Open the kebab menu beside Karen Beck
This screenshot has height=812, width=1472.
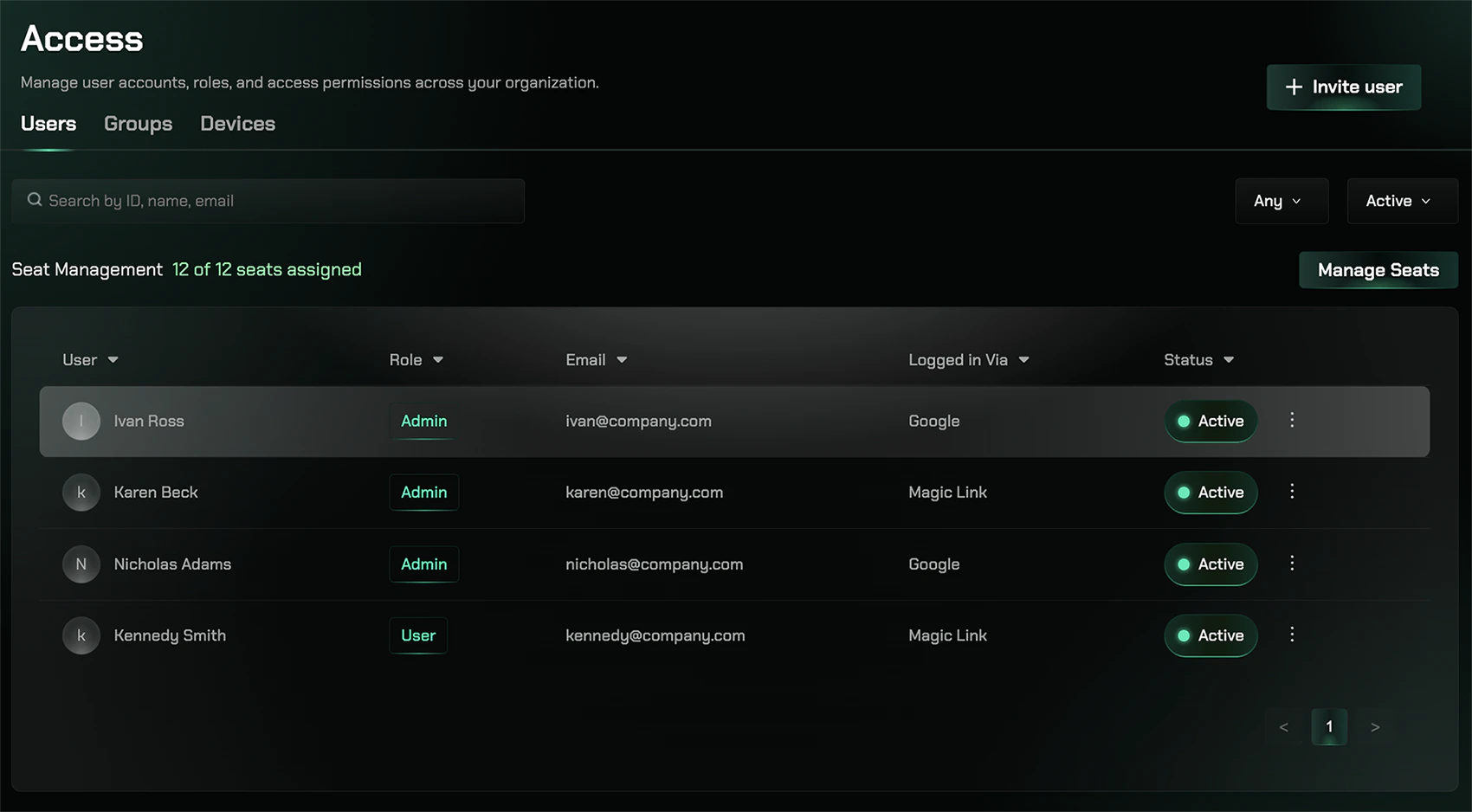(1292, 492)
